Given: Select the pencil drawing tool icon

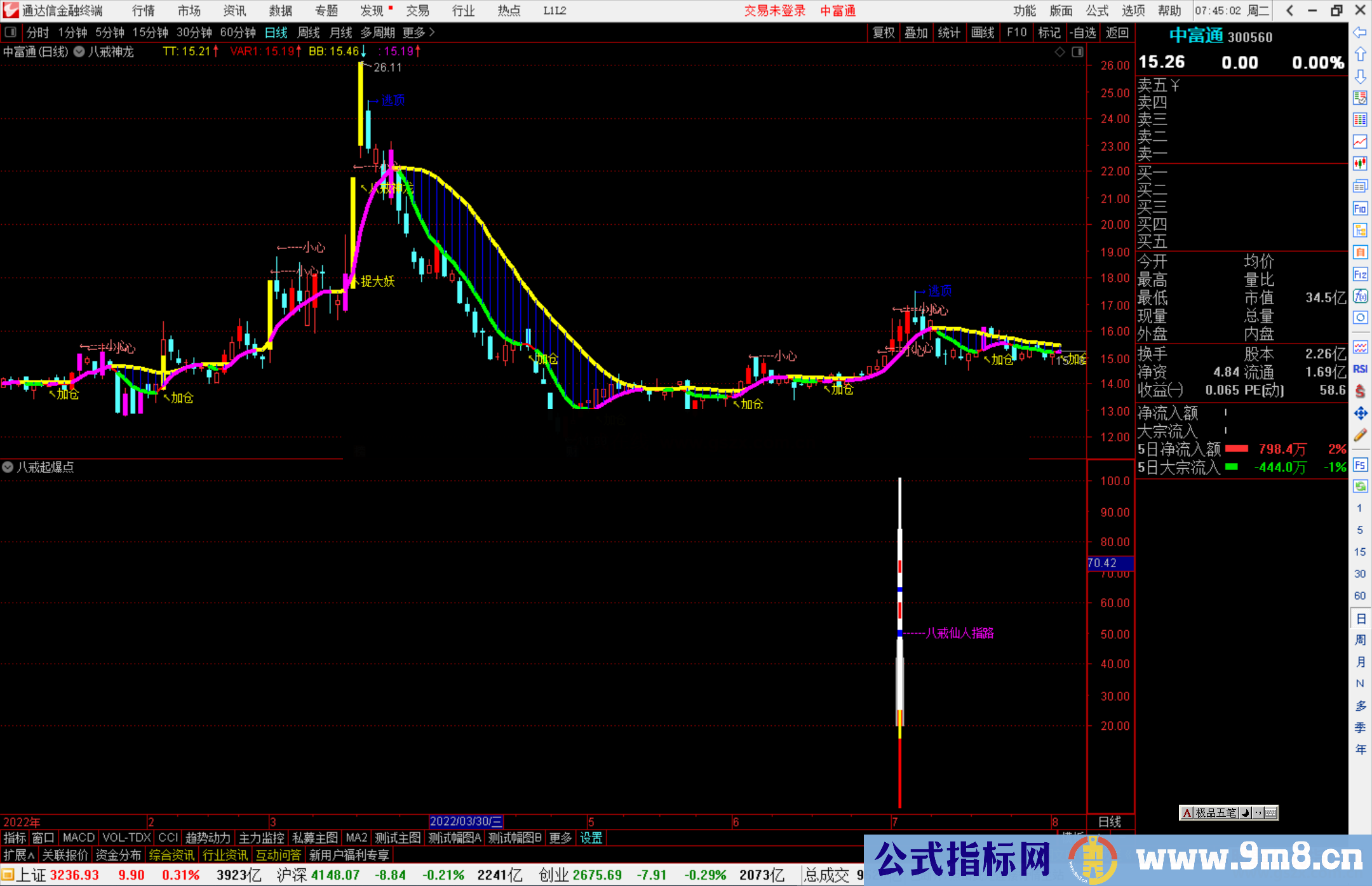Looking at the screenshot, I should (1360, 436).
